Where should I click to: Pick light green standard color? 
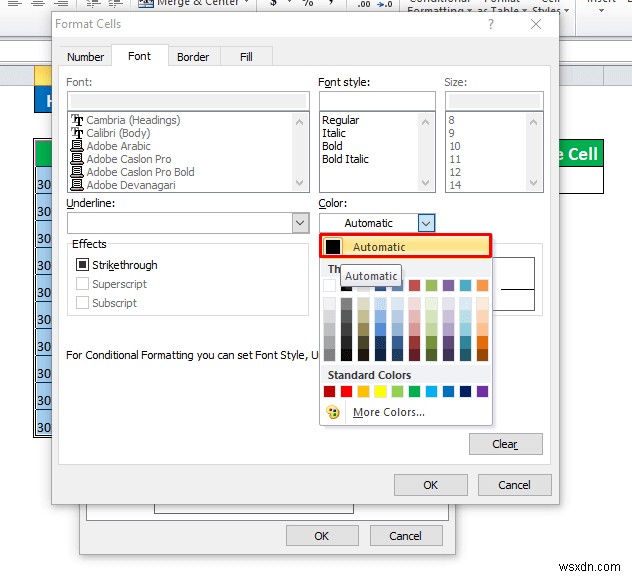coord(397,391)
